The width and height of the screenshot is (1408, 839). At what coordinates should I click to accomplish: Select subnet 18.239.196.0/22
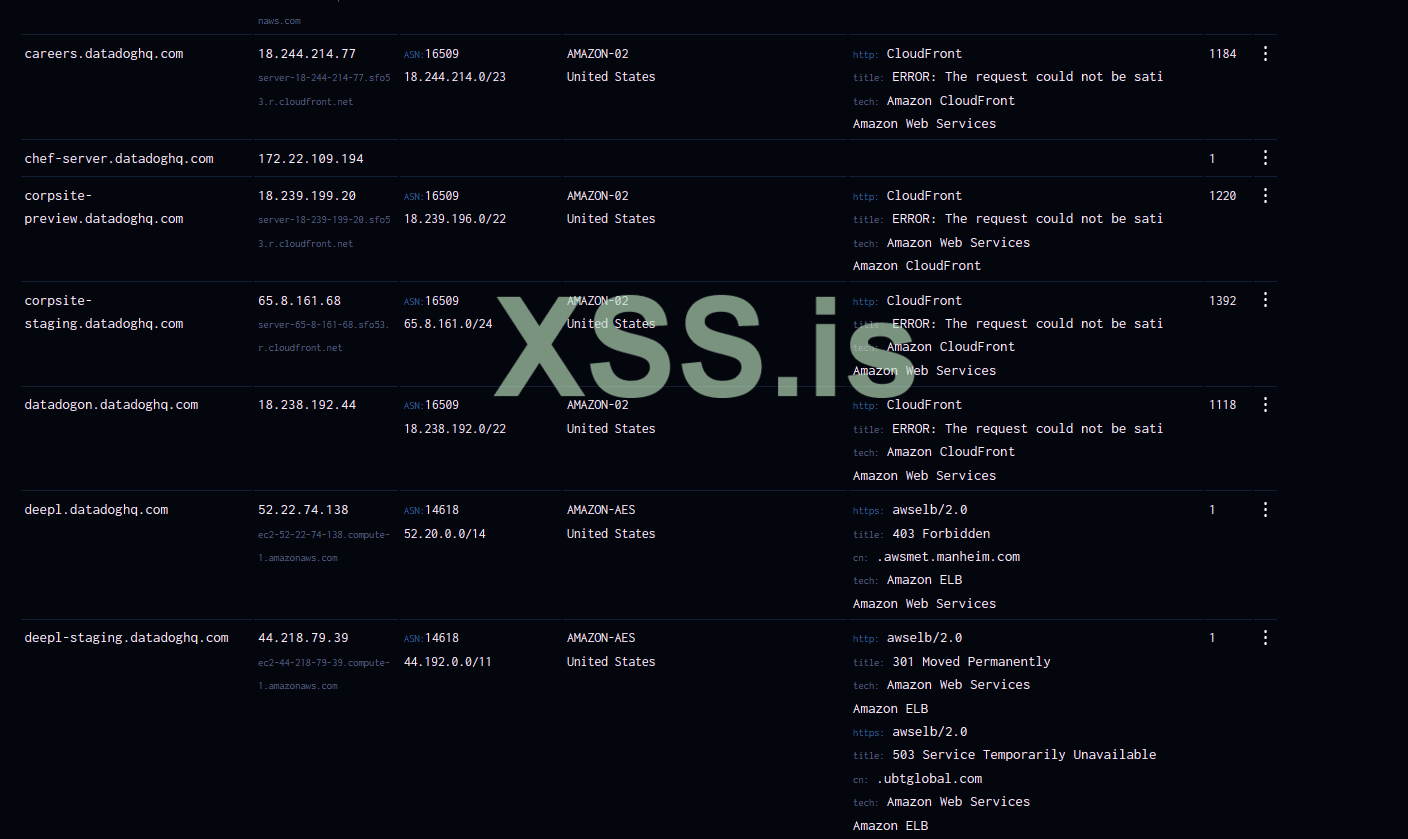pos(455,219)
